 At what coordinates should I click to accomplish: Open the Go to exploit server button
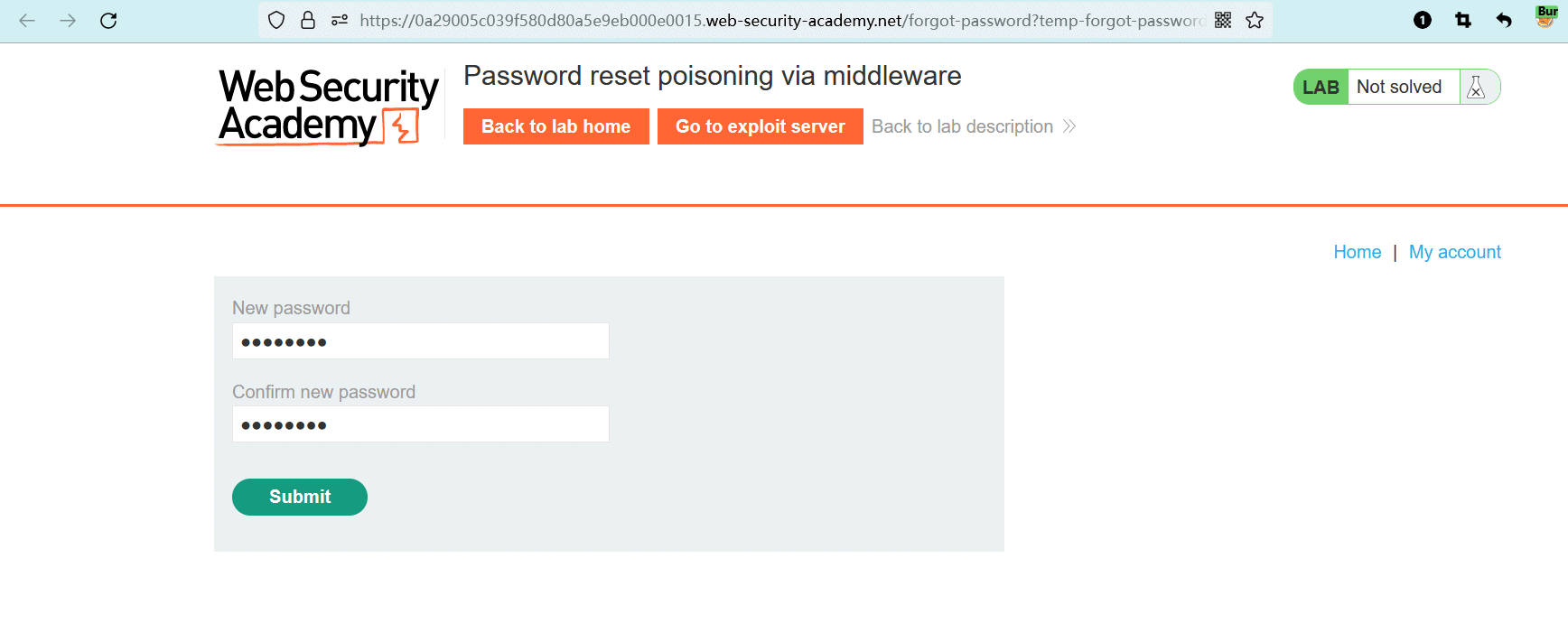760,126
